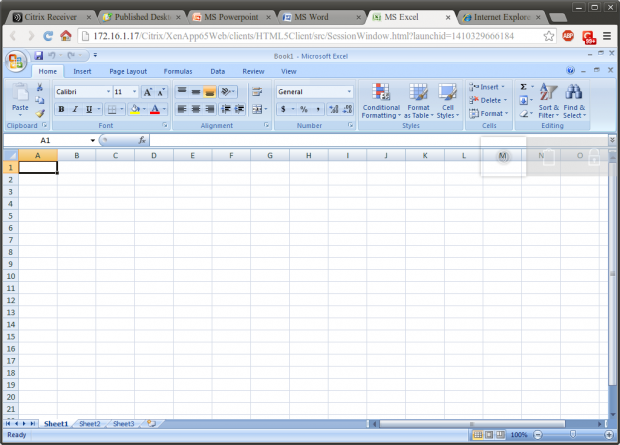Toggle Align Text Right
620x445 pixels.
coord(210,109)
